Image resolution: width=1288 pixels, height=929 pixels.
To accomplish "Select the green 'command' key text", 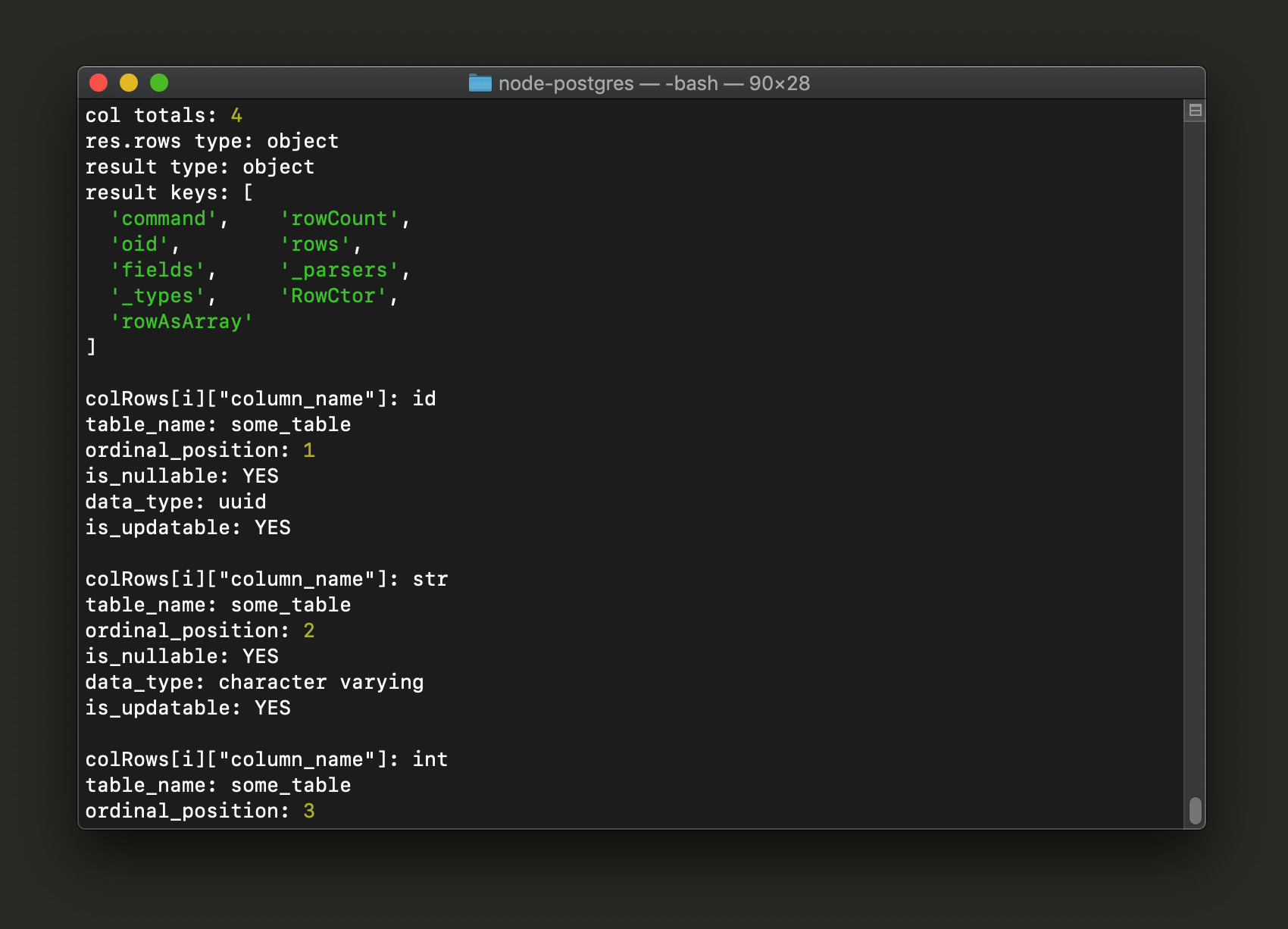I will 163,218.
